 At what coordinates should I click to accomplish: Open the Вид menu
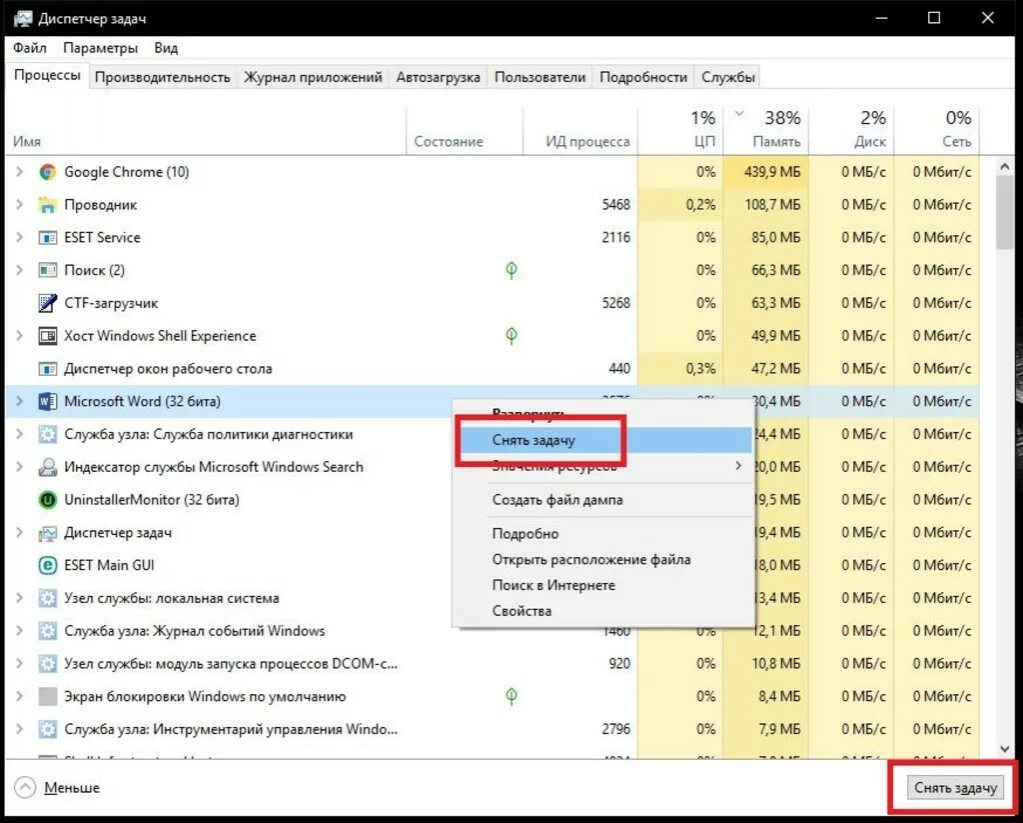[x=166, y=48]
